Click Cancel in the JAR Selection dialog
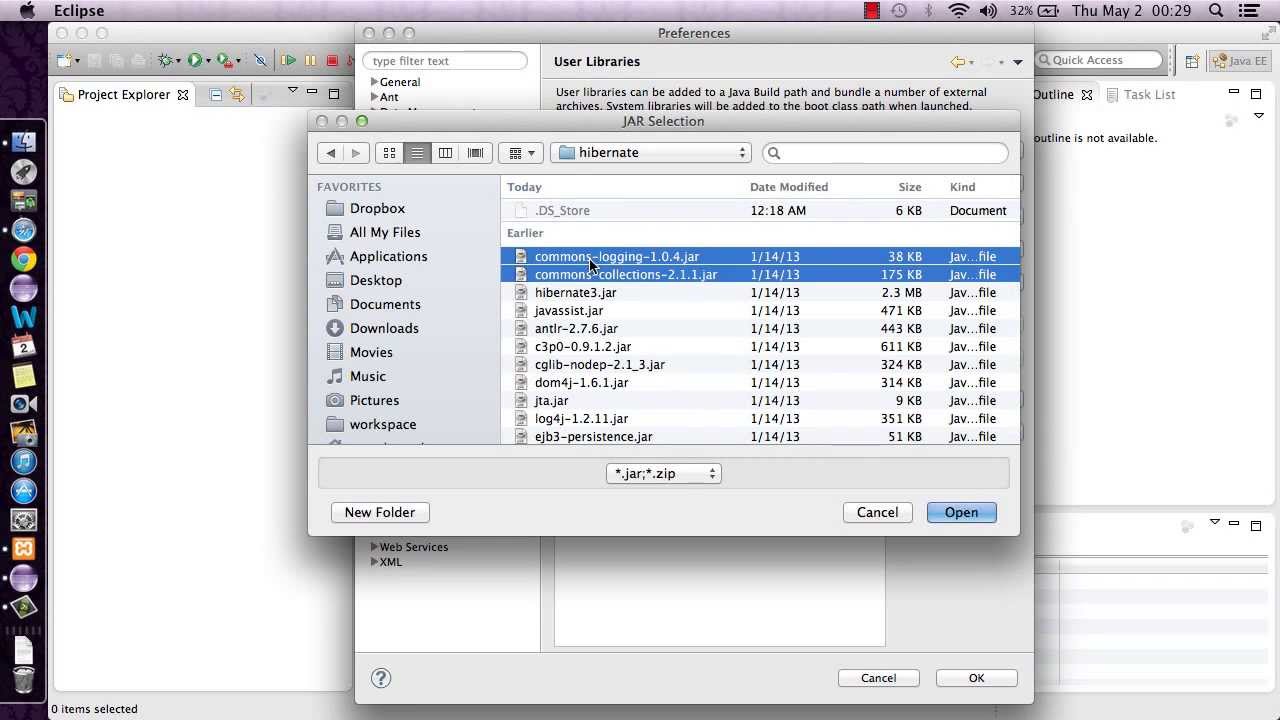Viewport: 1280px width, 720px height. 877,512
